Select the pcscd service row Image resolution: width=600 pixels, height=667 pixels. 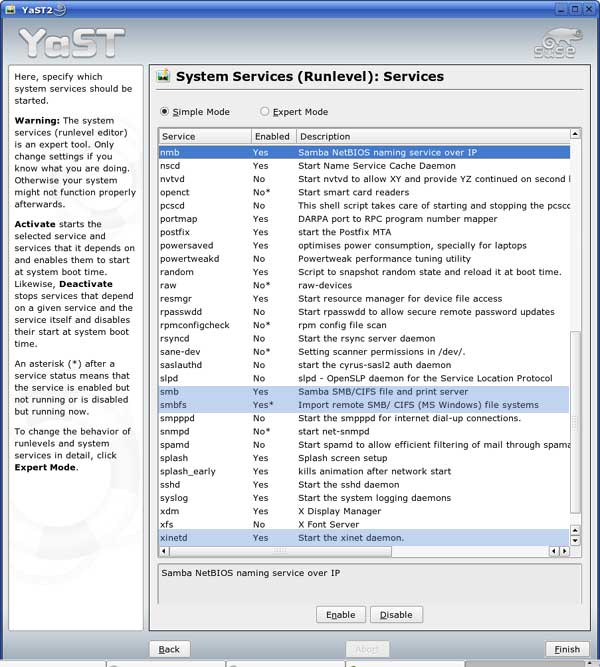[364, 205]
